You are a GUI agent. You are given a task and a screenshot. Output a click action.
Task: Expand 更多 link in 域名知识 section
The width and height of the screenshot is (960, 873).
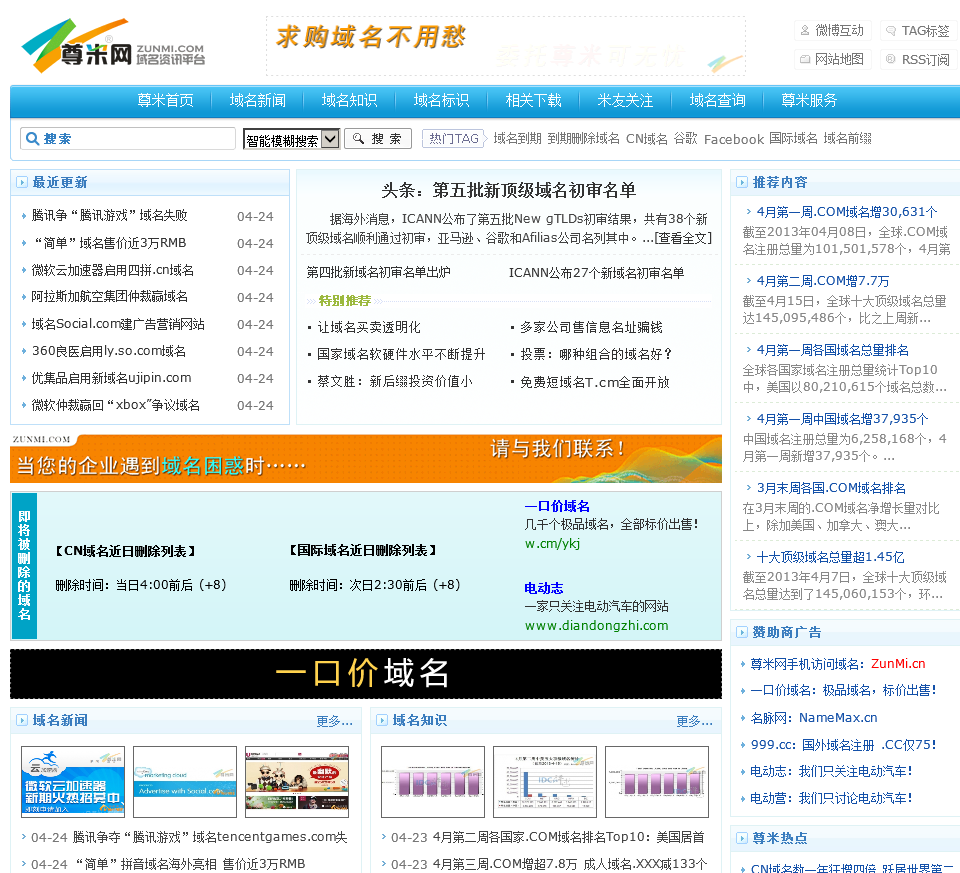tap(694, 721)
